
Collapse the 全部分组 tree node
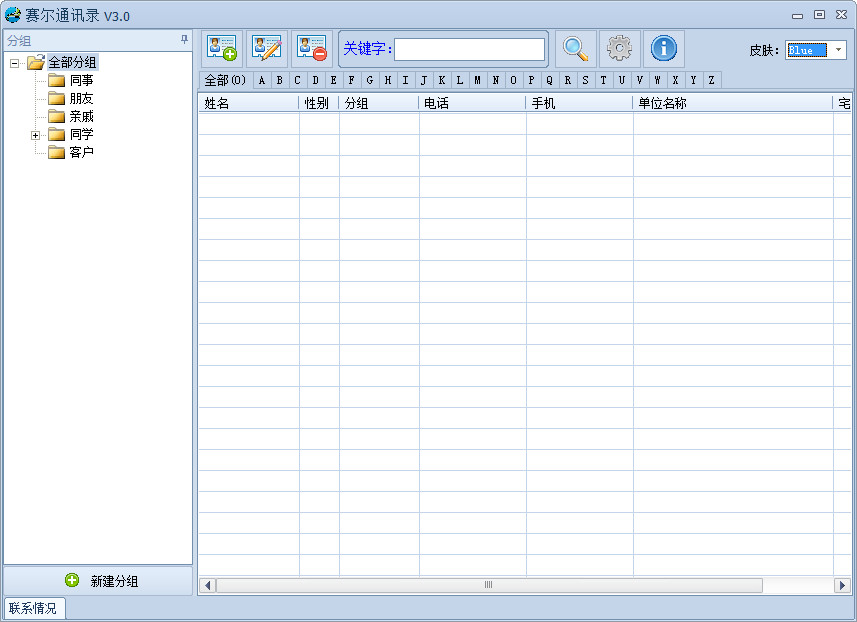pyautogui.click(x=15, y=63)
